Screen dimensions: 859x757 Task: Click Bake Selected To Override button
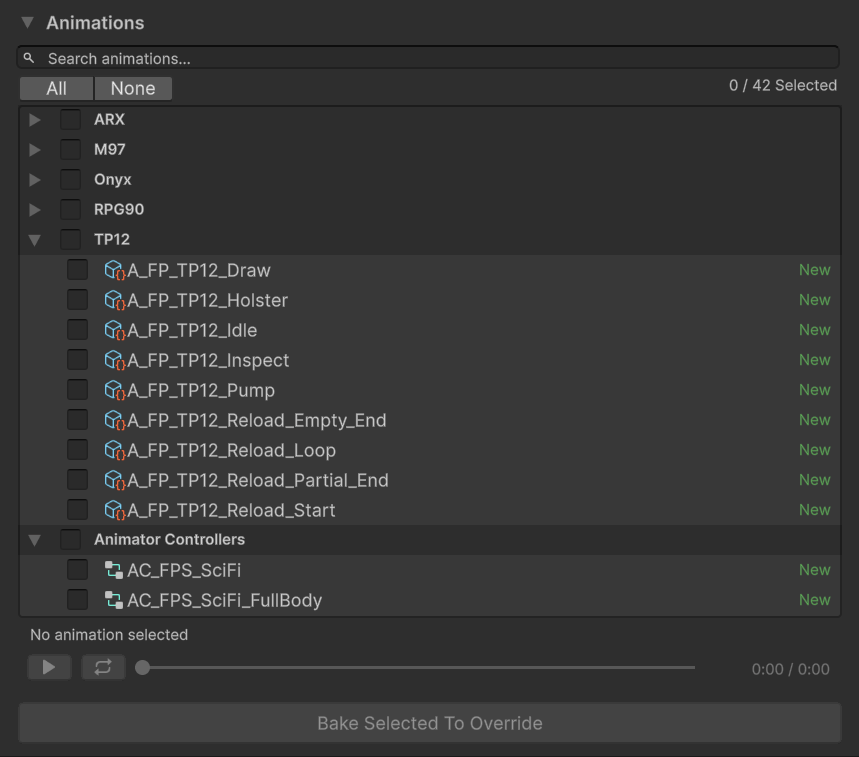430,723
